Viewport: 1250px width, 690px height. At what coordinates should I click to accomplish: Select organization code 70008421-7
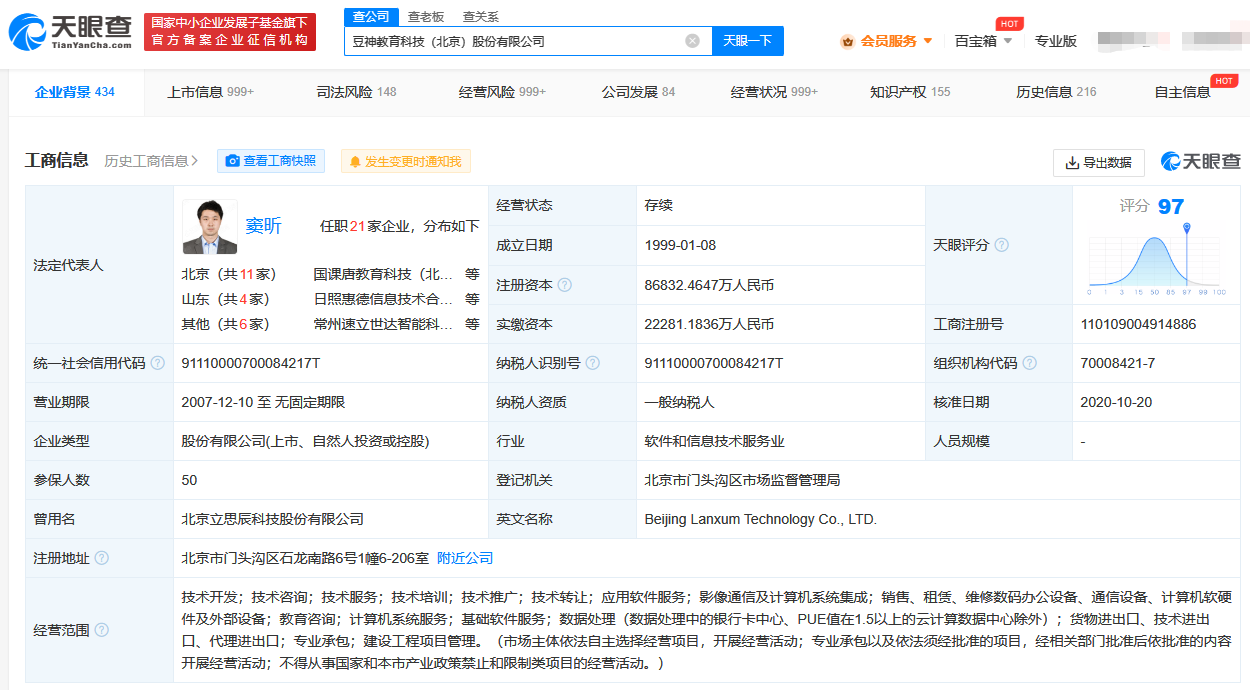point(1118,363)
